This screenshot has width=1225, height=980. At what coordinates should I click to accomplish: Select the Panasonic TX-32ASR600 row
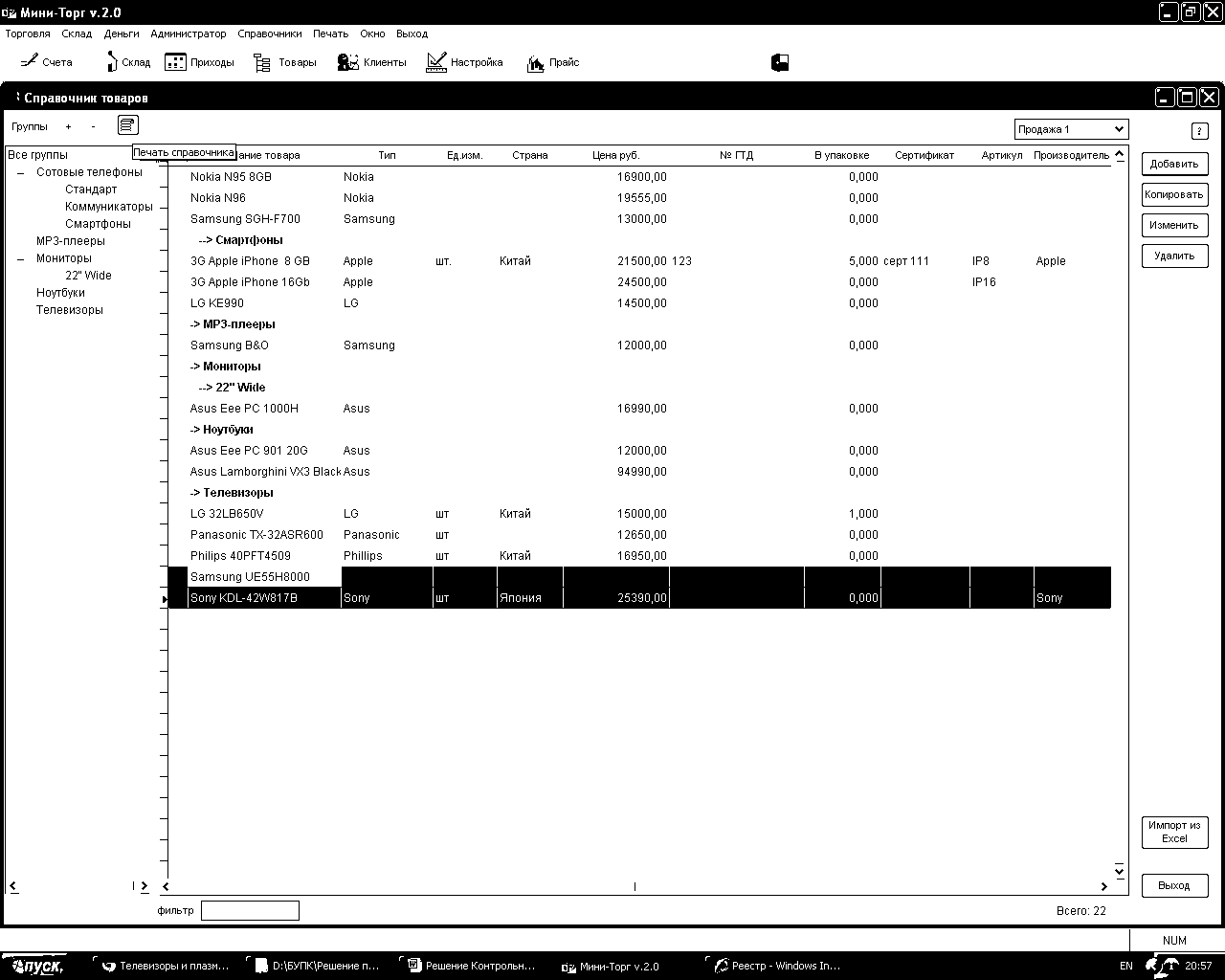click(x=639, y=535)
